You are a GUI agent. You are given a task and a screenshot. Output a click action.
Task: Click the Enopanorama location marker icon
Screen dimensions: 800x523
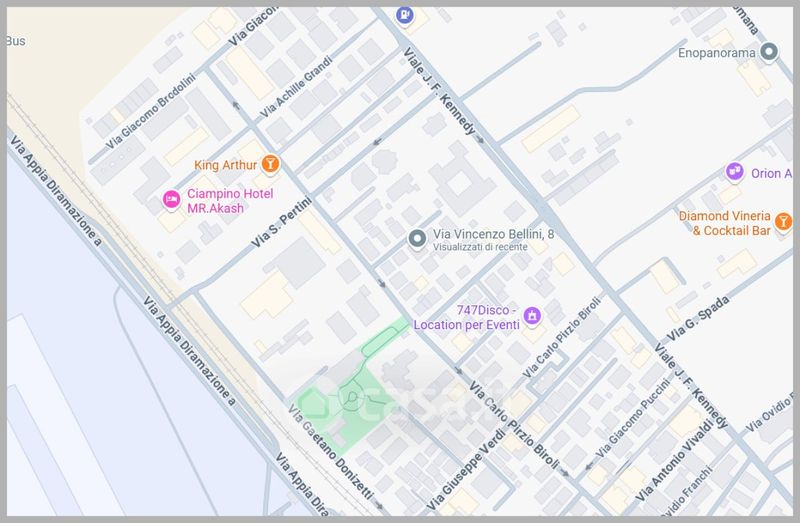point(769,52)
